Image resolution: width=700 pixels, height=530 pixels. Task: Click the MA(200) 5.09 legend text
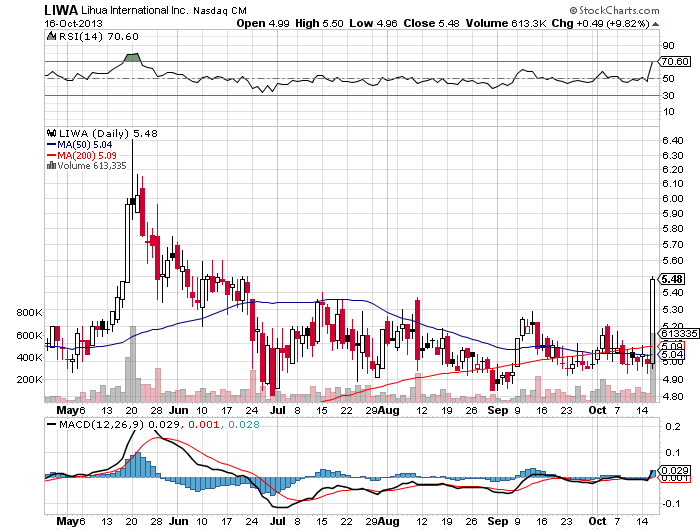(87, 155)
